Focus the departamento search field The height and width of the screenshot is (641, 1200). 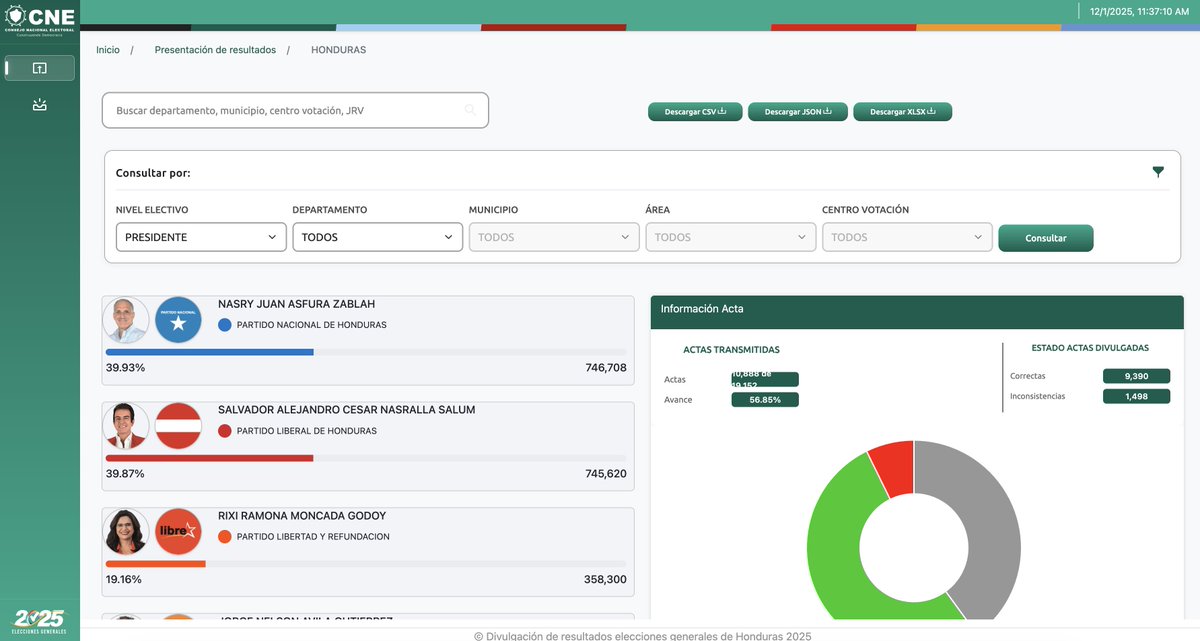(x=295, y=110)
